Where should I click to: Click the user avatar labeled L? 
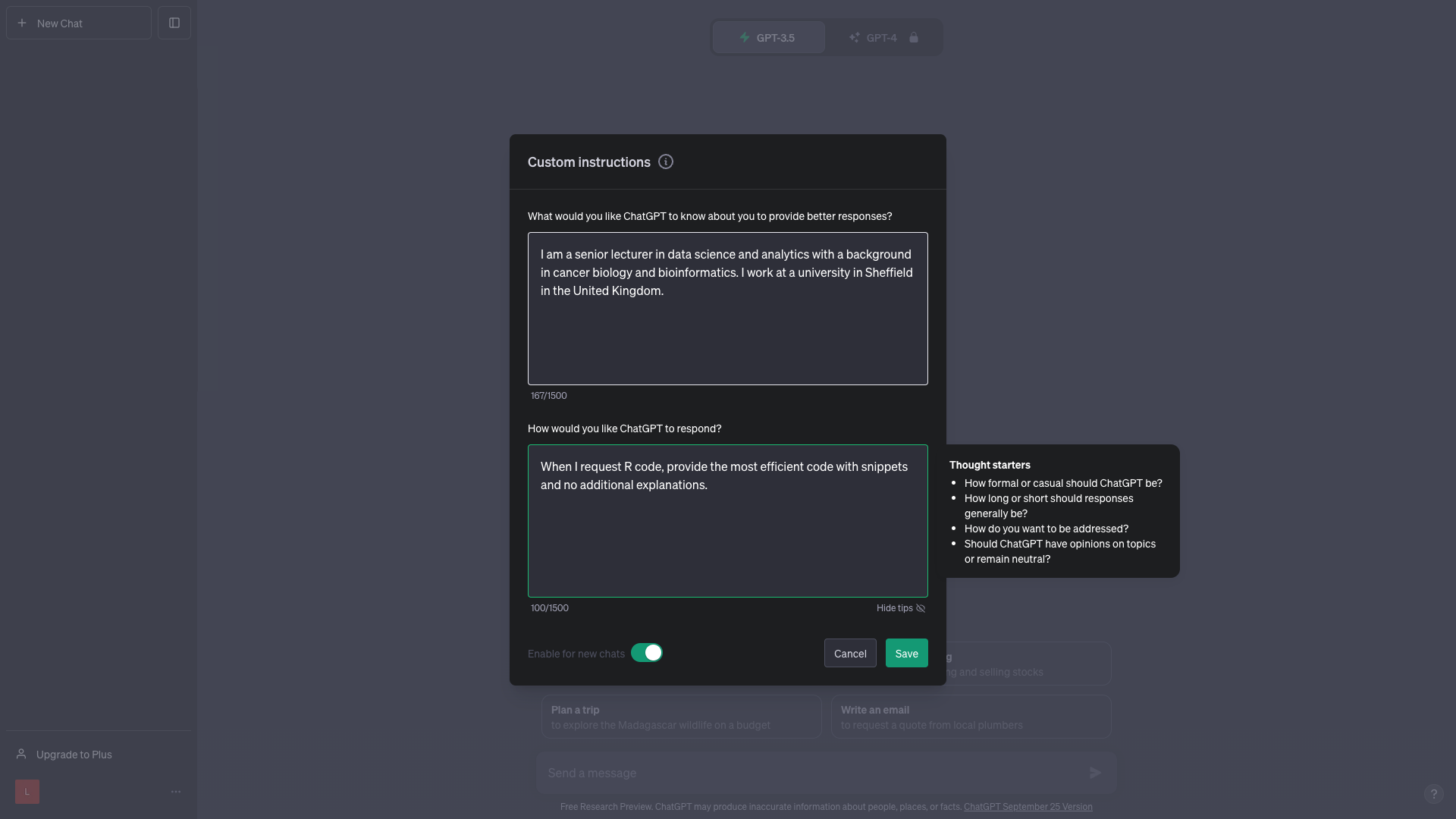point(27,792)
